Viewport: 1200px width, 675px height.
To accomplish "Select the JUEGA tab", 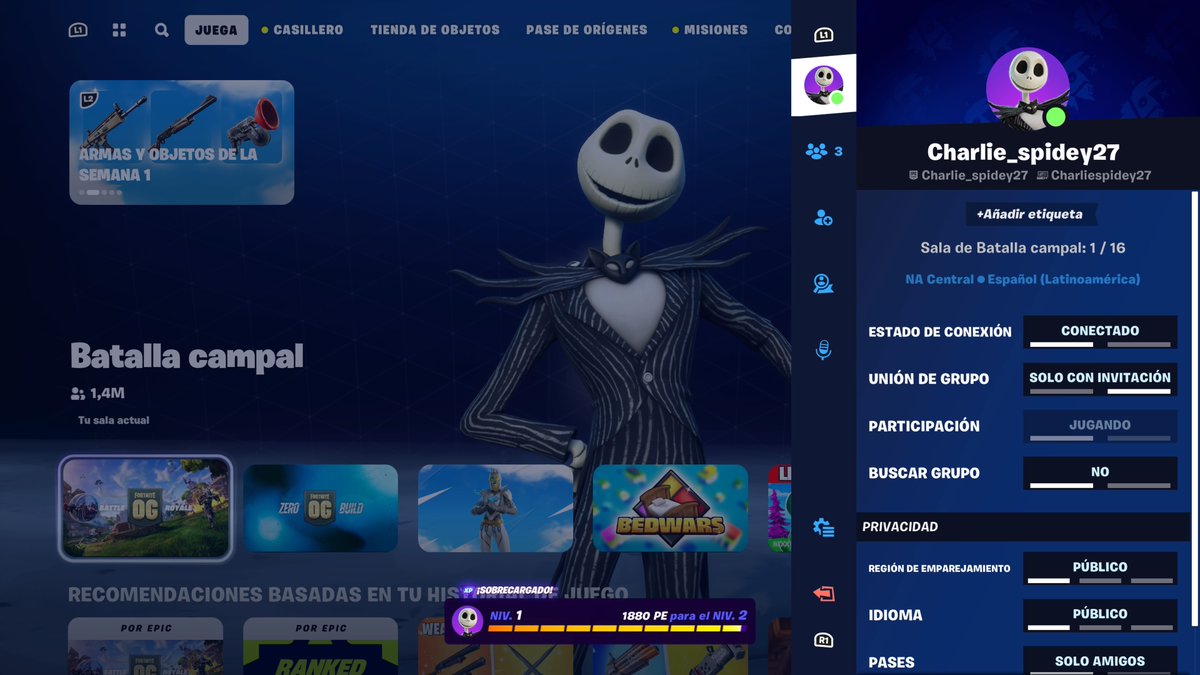I will coord(216,30).
